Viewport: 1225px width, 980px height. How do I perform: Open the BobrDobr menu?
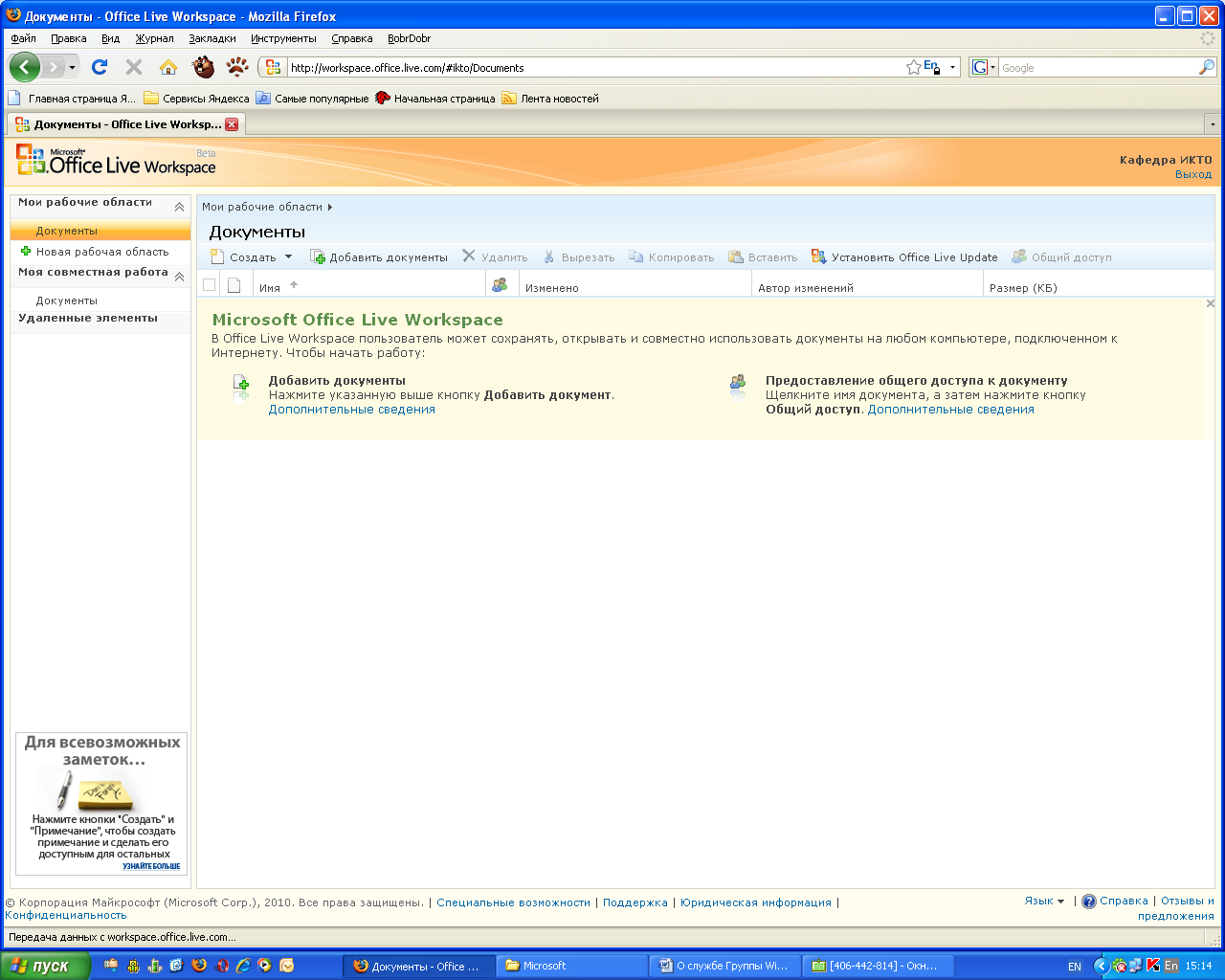click(x=409, y=38)
